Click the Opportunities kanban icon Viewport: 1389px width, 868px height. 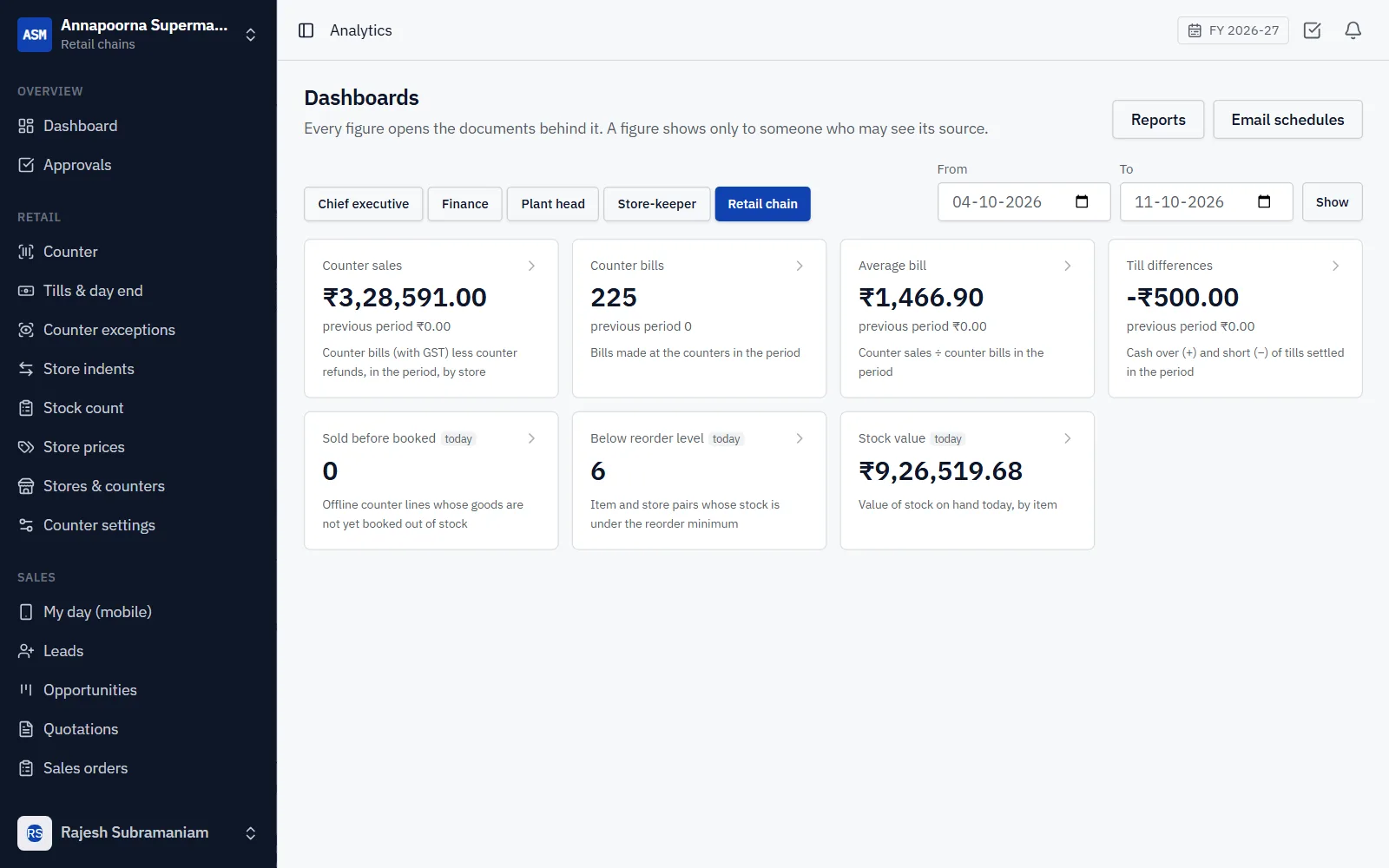click(26, 690)
